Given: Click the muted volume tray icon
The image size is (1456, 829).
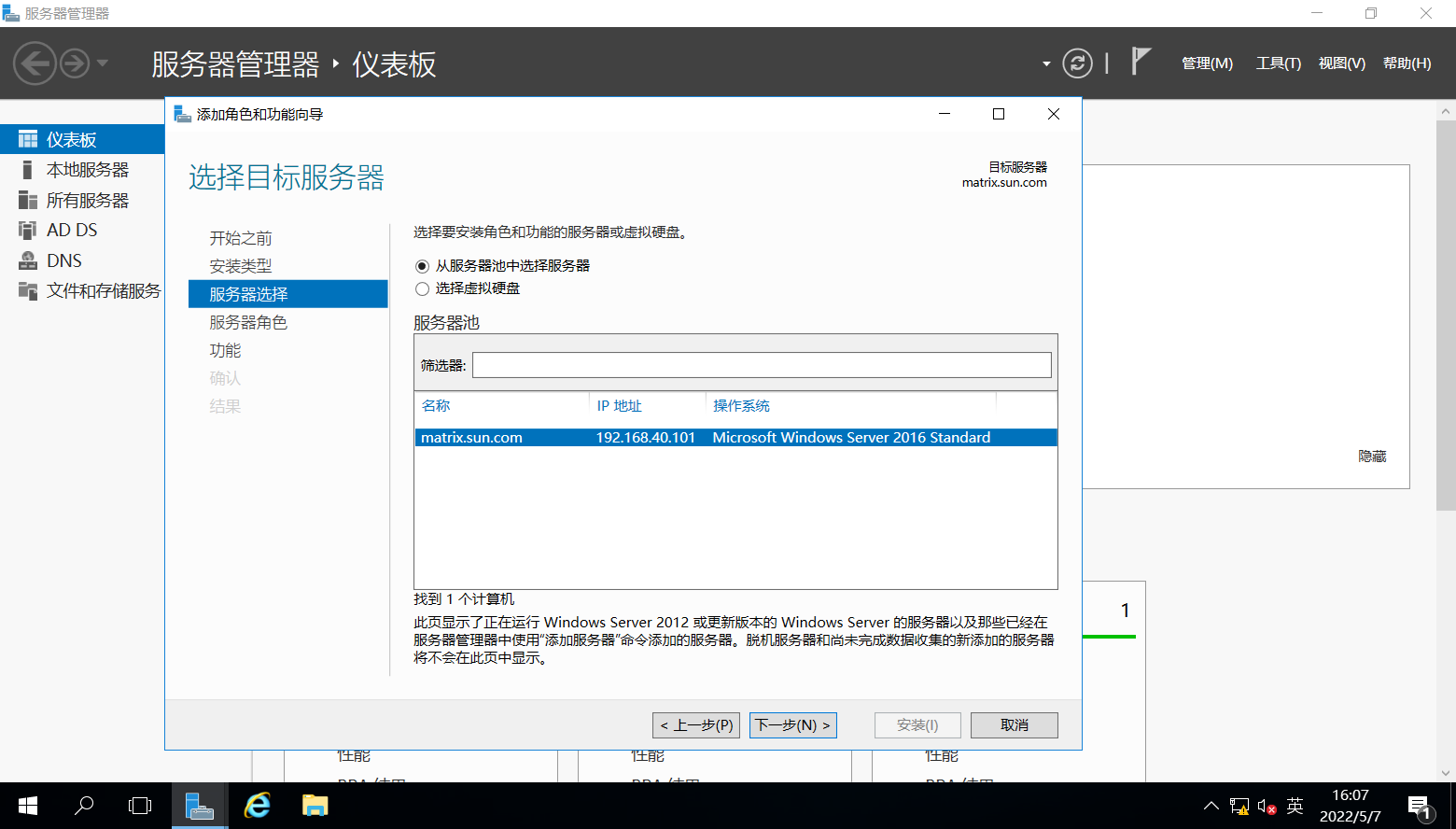Looking at the screenshot, I should (1267, 807).
